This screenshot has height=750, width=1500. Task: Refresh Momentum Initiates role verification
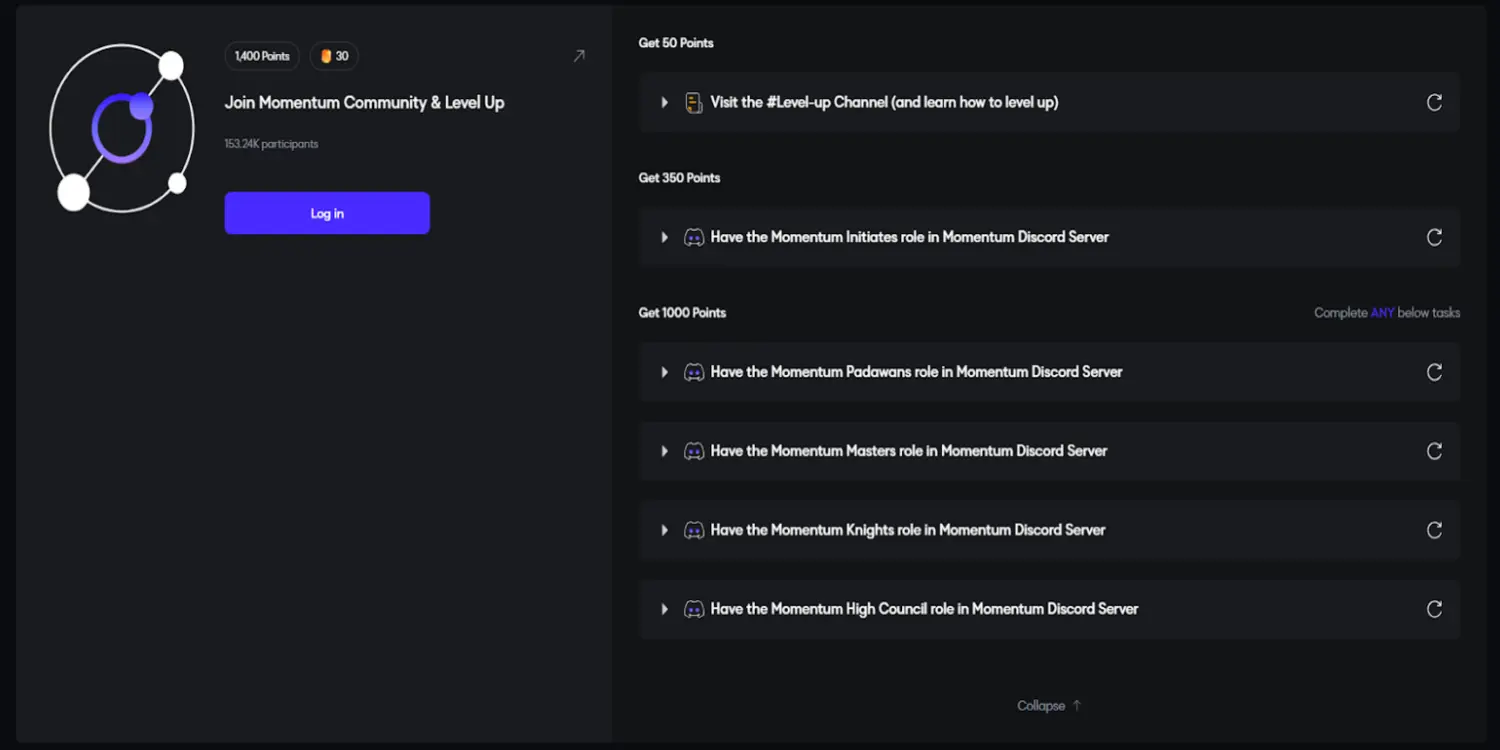coord(1434,237)
